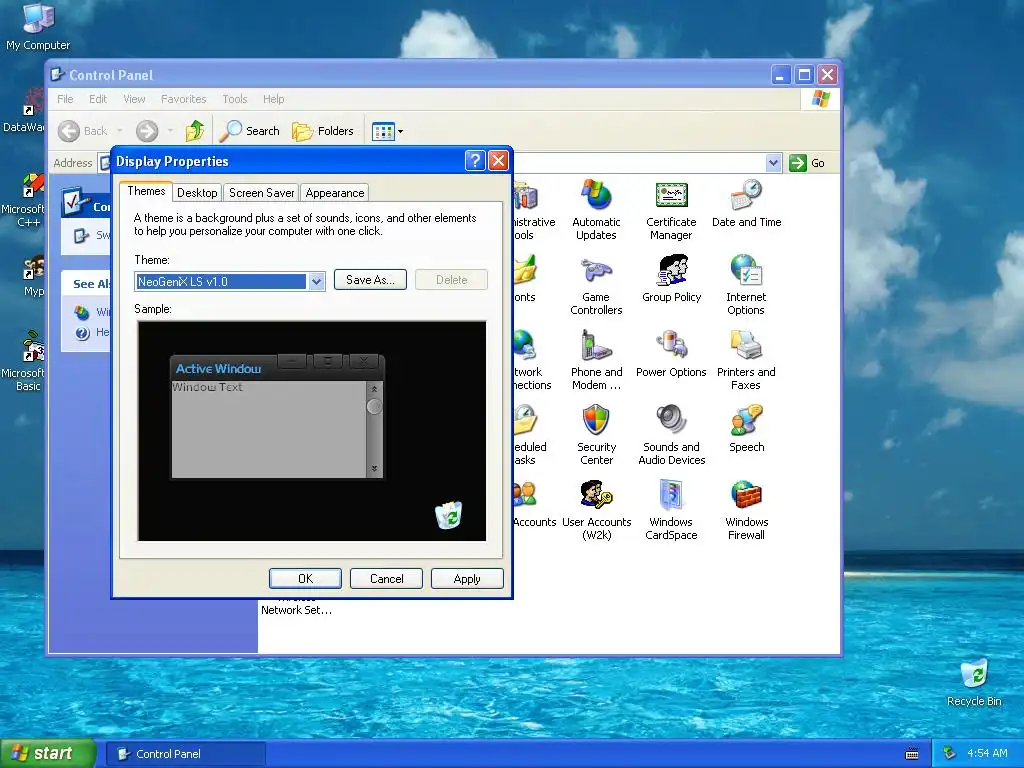This screenshot has height=768, width=1024.
Task: Switch to the Screen Saver tab
Action: pos(261,193)
